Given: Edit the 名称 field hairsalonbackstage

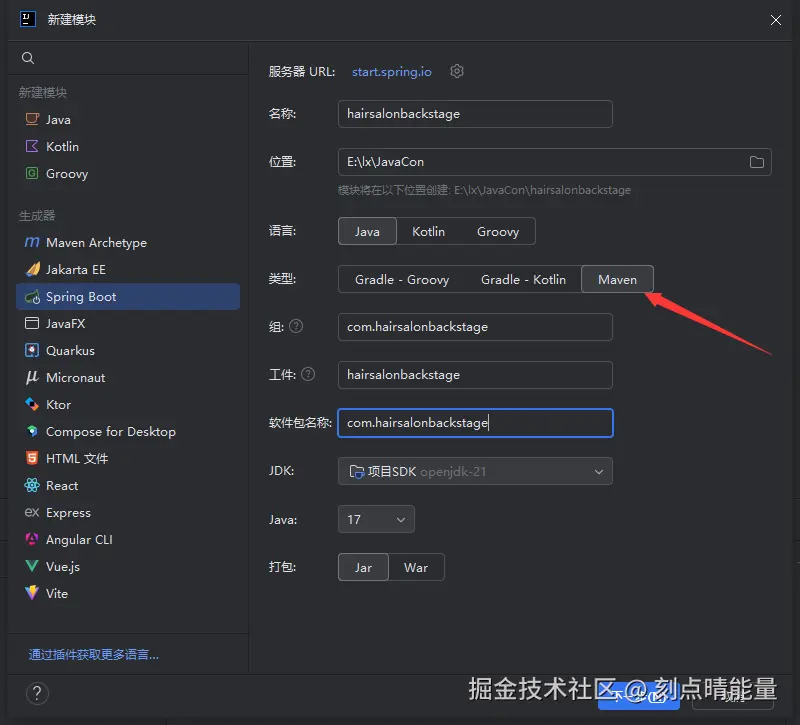Looking at the screenshot, I should [x=476, y=114].
